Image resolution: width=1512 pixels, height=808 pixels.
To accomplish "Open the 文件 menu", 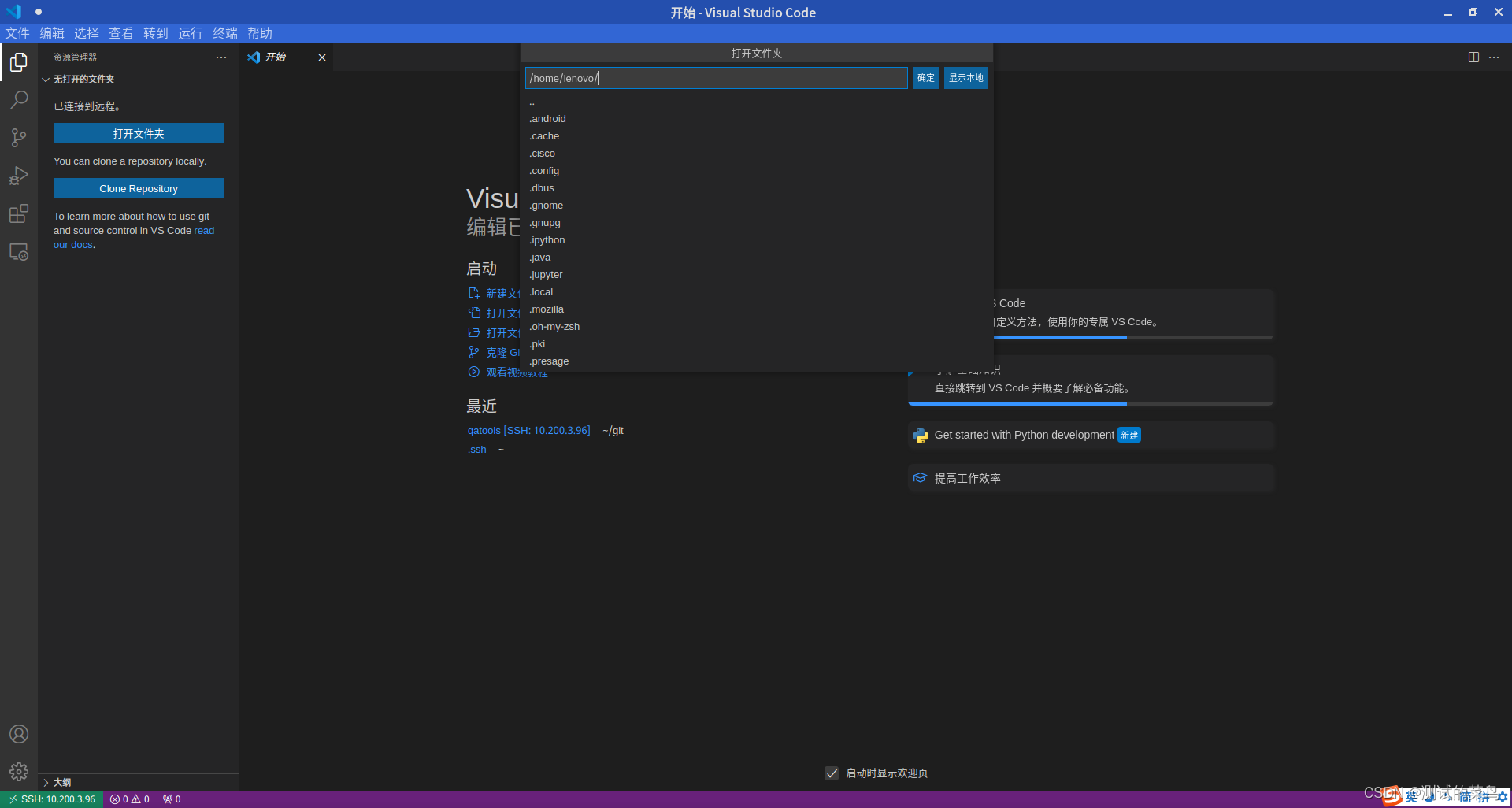I will tap(17, 33).
